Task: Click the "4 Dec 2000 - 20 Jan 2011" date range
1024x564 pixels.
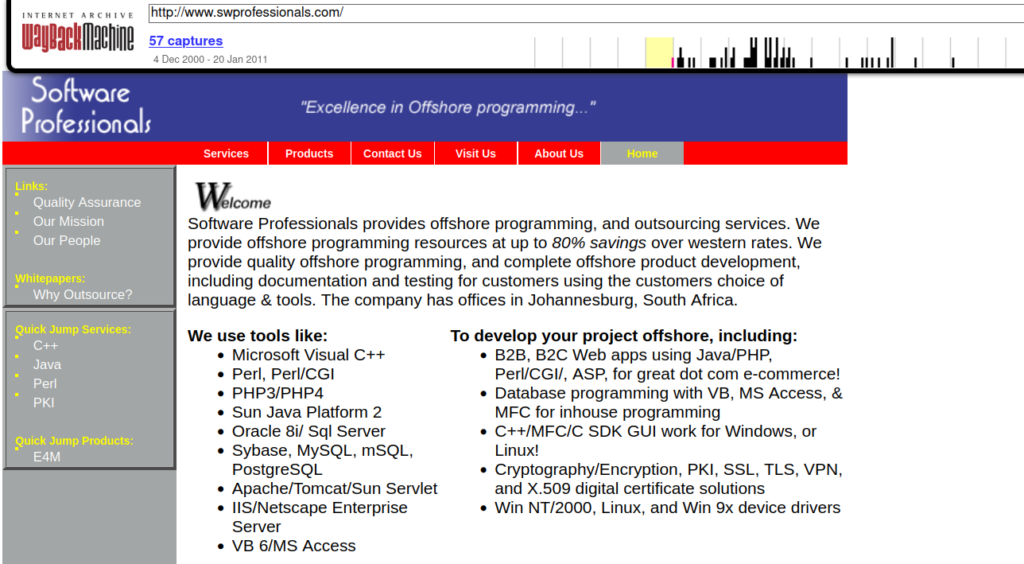Action: pos(210,59)
